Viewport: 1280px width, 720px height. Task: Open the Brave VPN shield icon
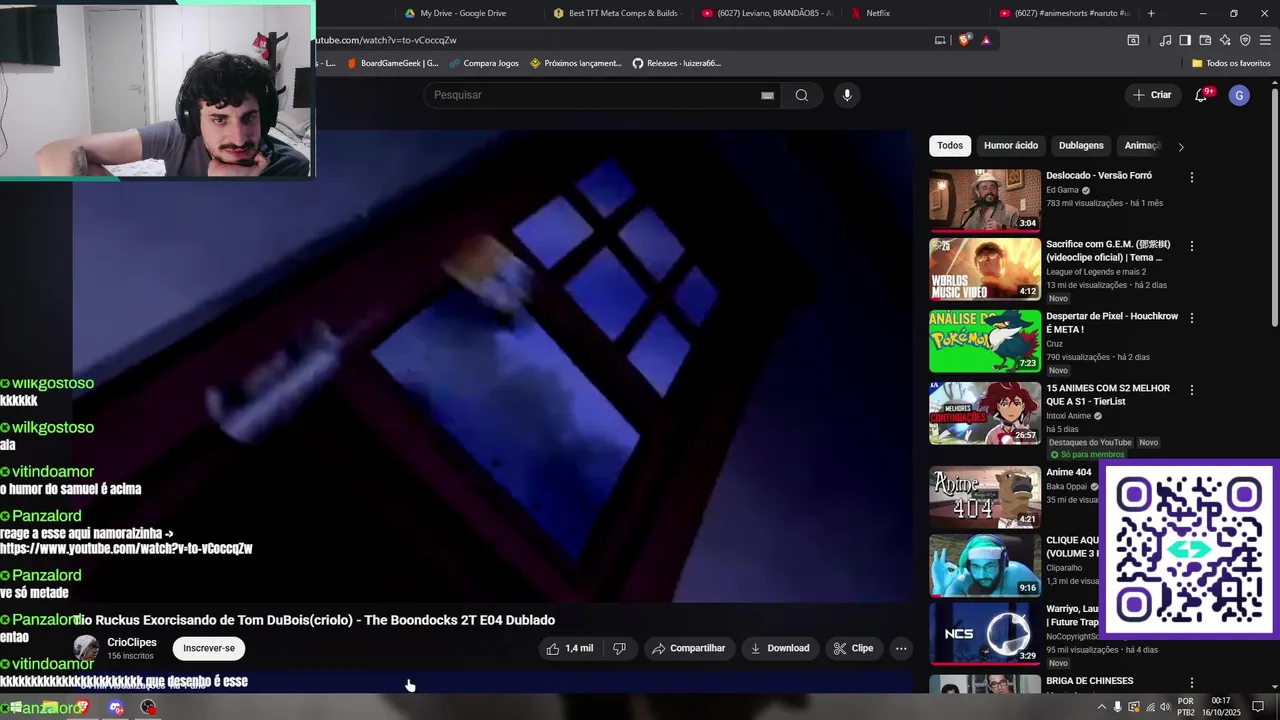(x=1245, y=40)
